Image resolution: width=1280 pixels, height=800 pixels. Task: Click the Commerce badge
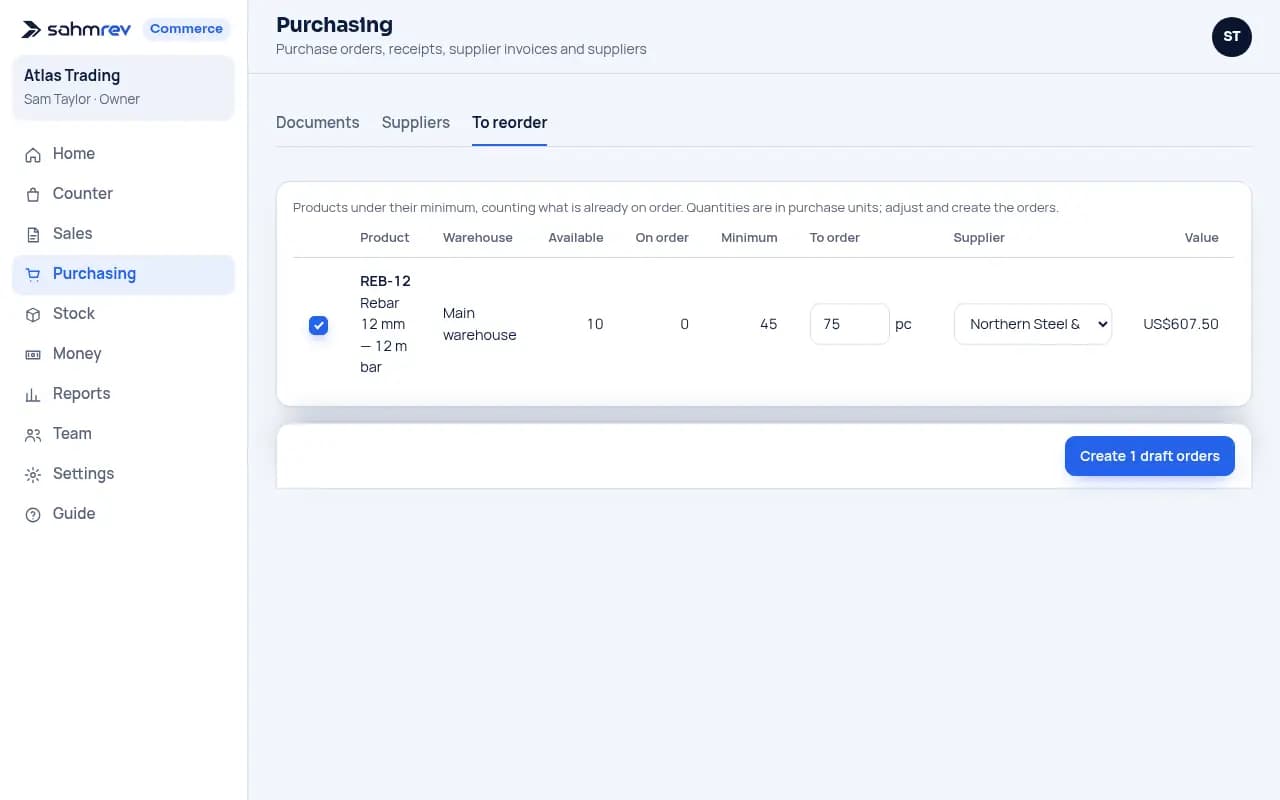click(x=186, y=29)
